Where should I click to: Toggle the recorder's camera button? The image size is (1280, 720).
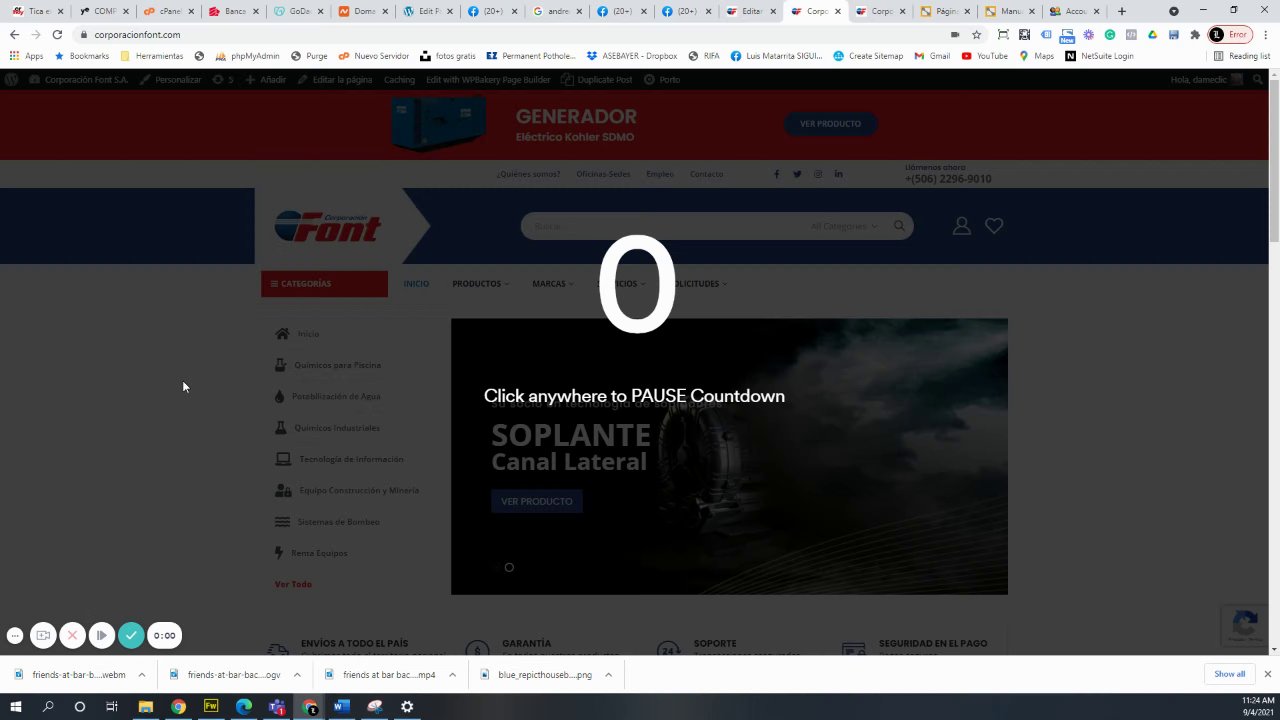(43, 635)
